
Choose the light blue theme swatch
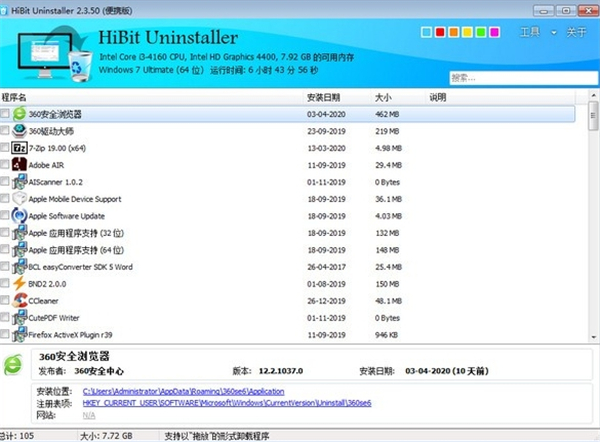click(x=426, y=32)
